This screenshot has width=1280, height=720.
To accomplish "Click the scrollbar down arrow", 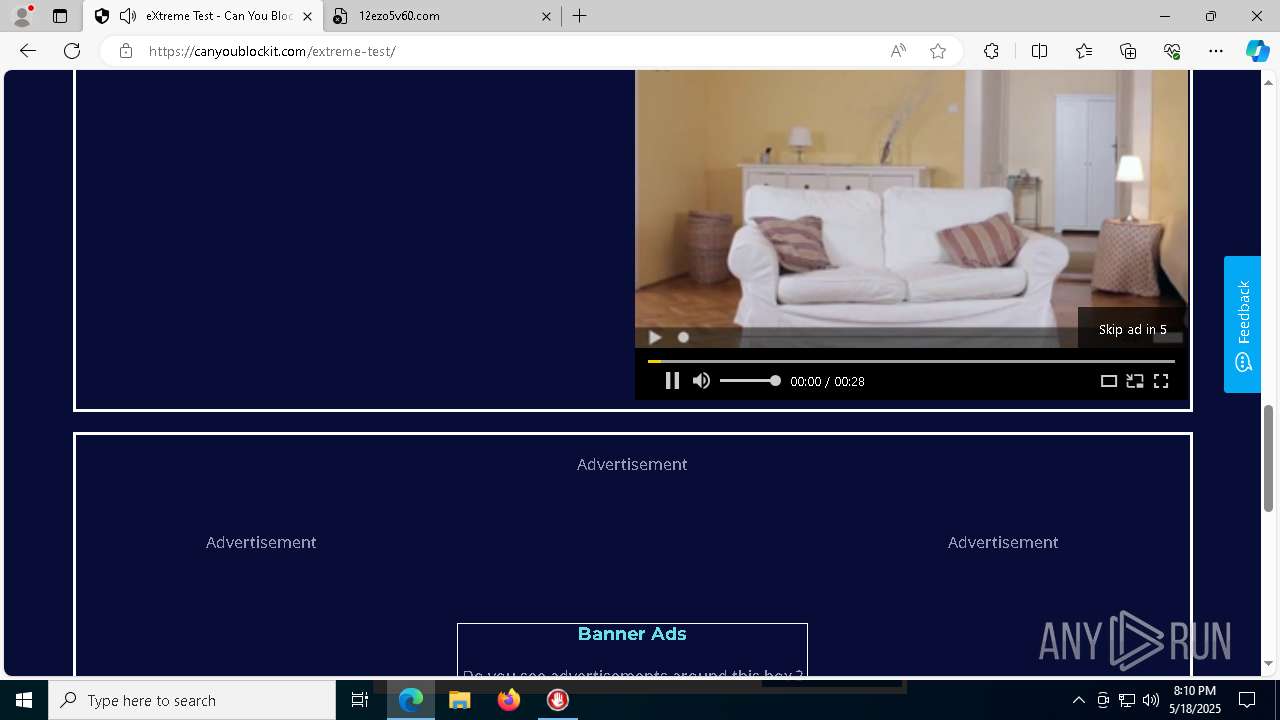I will point(1269,664).
